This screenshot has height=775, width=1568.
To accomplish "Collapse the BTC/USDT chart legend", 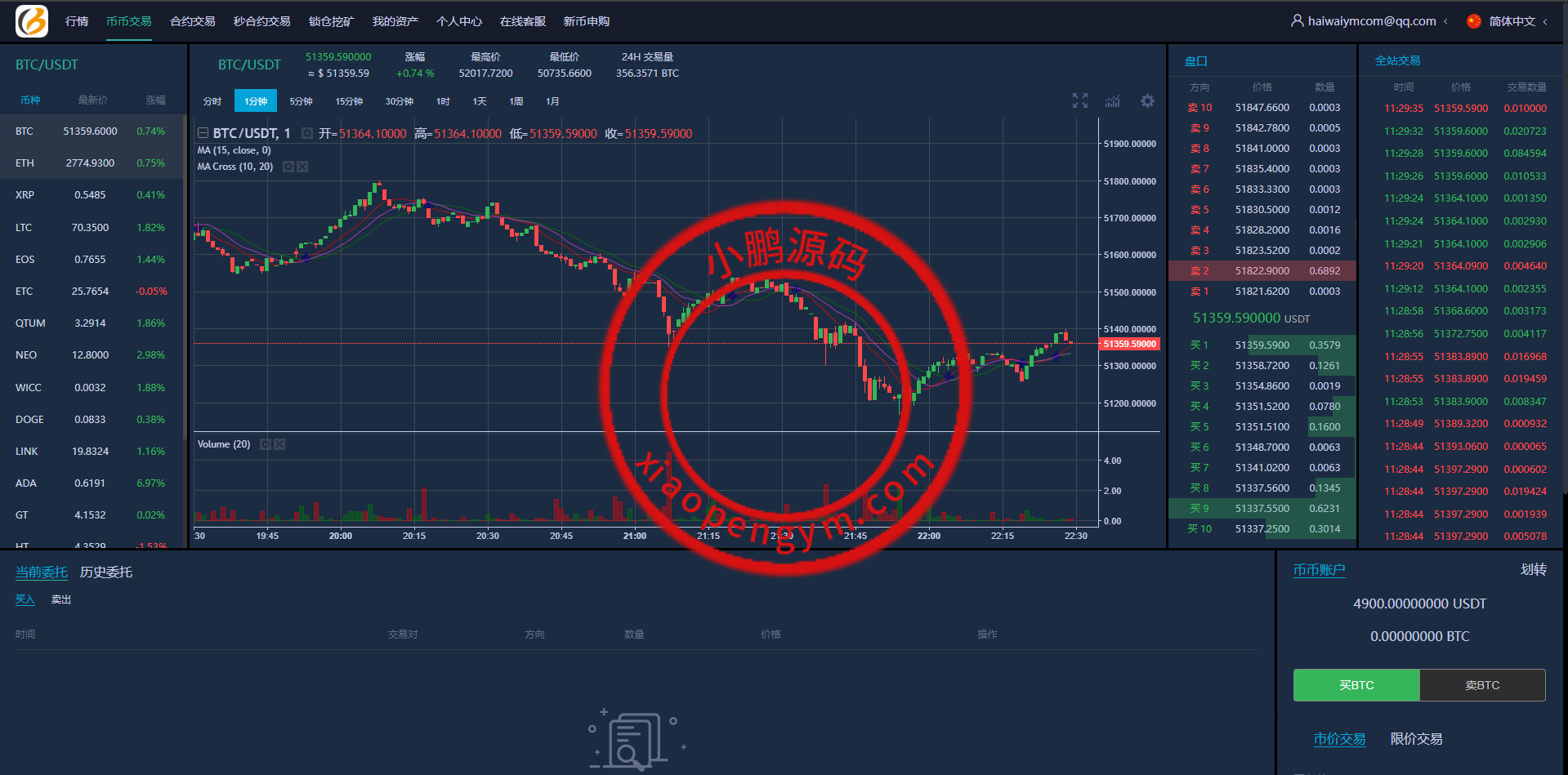I will 203,133.
